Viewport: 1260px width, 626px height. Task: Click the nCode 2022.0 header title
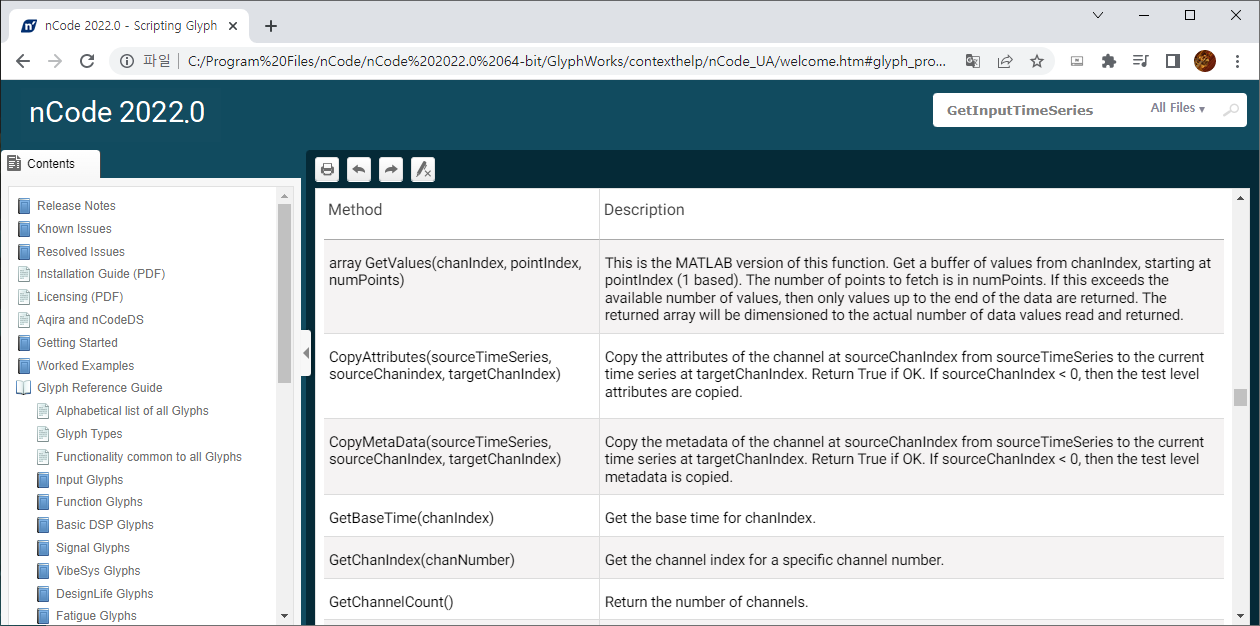tap(117, 112)
